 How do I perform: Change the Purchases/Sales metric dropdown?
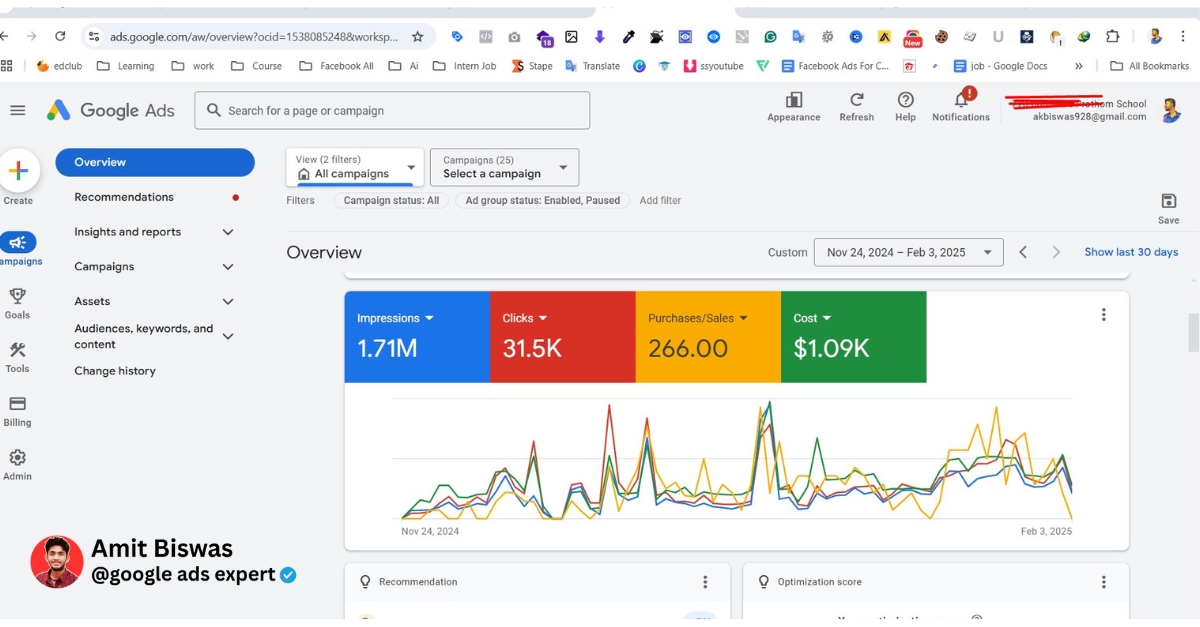(698, 318)
